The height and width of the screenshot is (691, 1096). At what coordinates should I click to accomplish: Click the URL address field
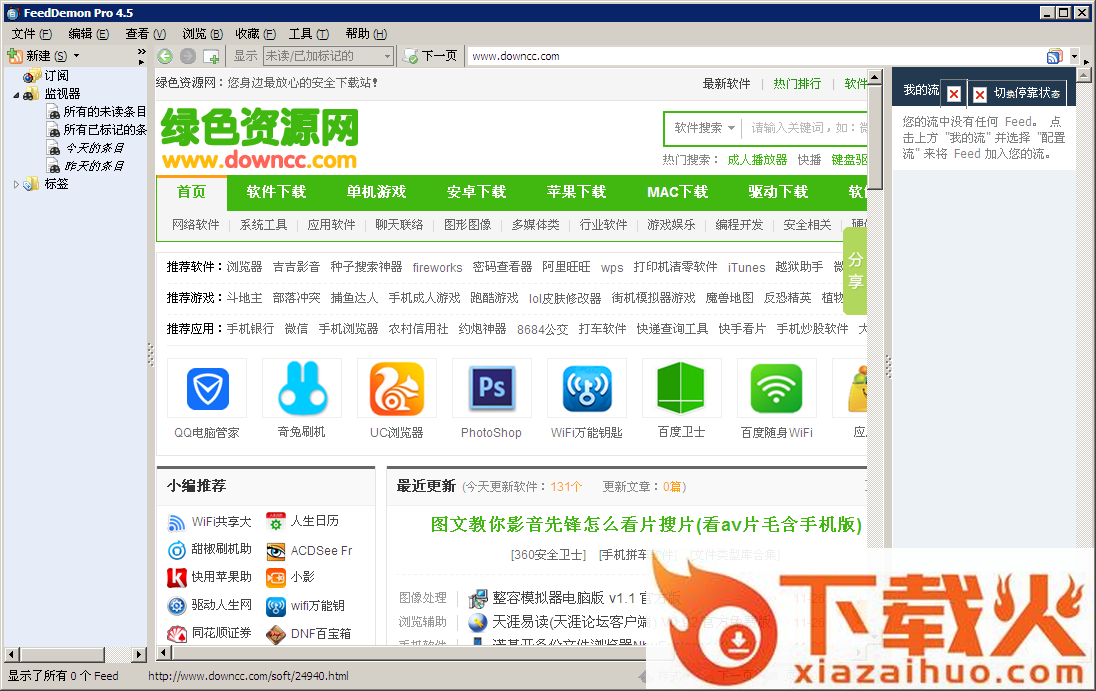pos(750,56)
